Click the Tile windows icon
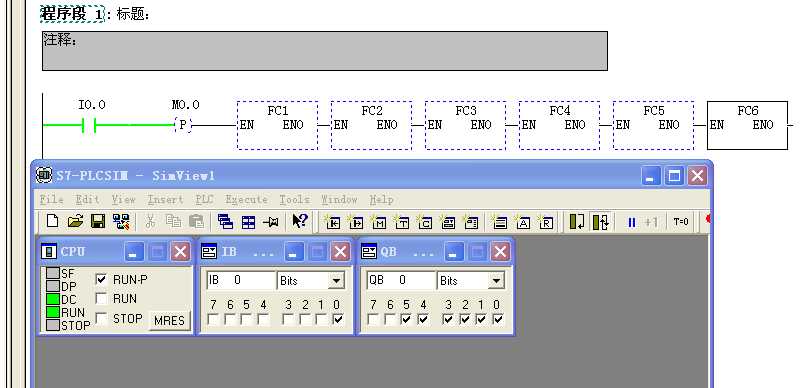The height and width of the screenshot is (388, 801). coord(249,222)
